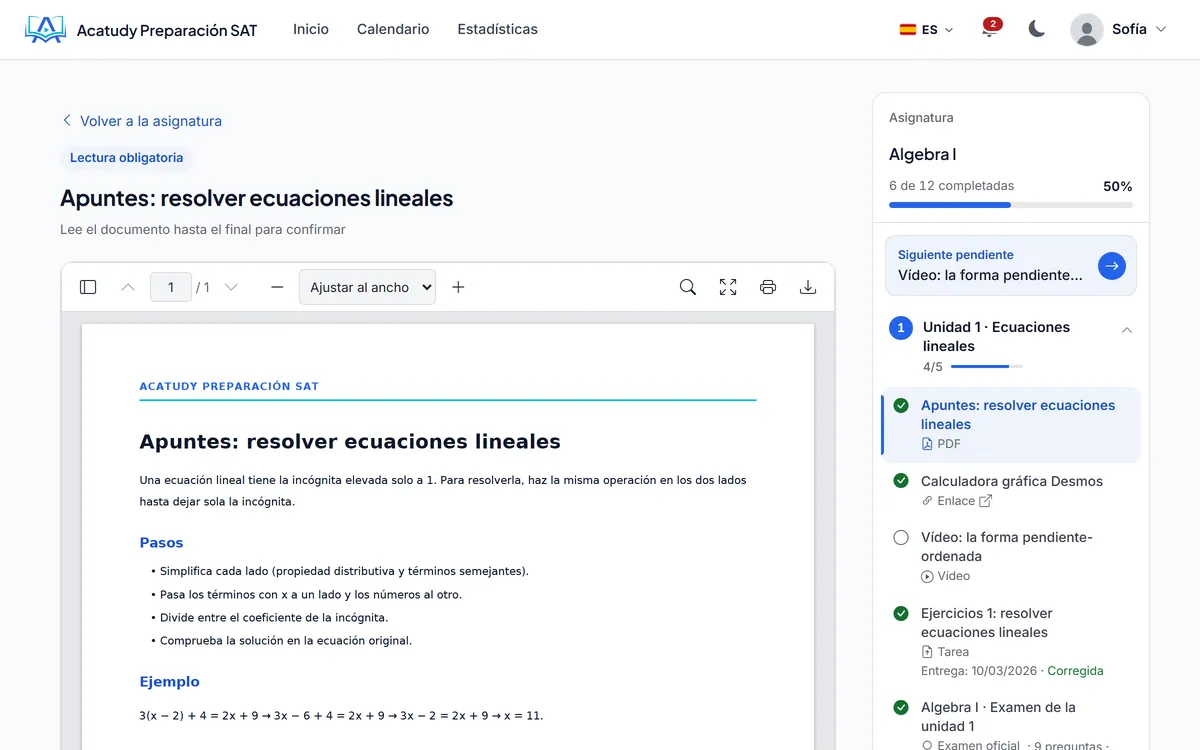This screenshot has width=1200, height=750.
Task: Open 'Vídeo: la forma pendiente-ordenada' lesson
Action: tap(1011, 556)
